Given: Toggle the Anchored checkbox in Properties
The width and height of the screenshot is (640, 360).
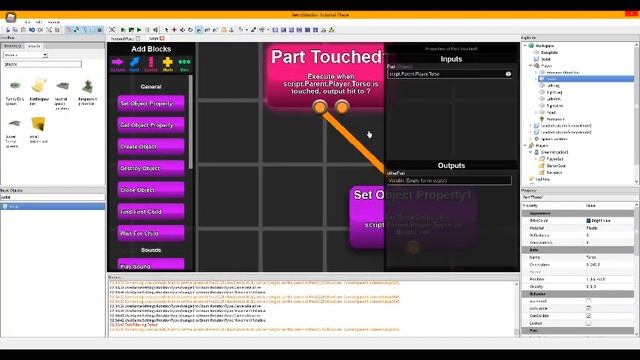Looking at the screenshot, I should 588,301.
